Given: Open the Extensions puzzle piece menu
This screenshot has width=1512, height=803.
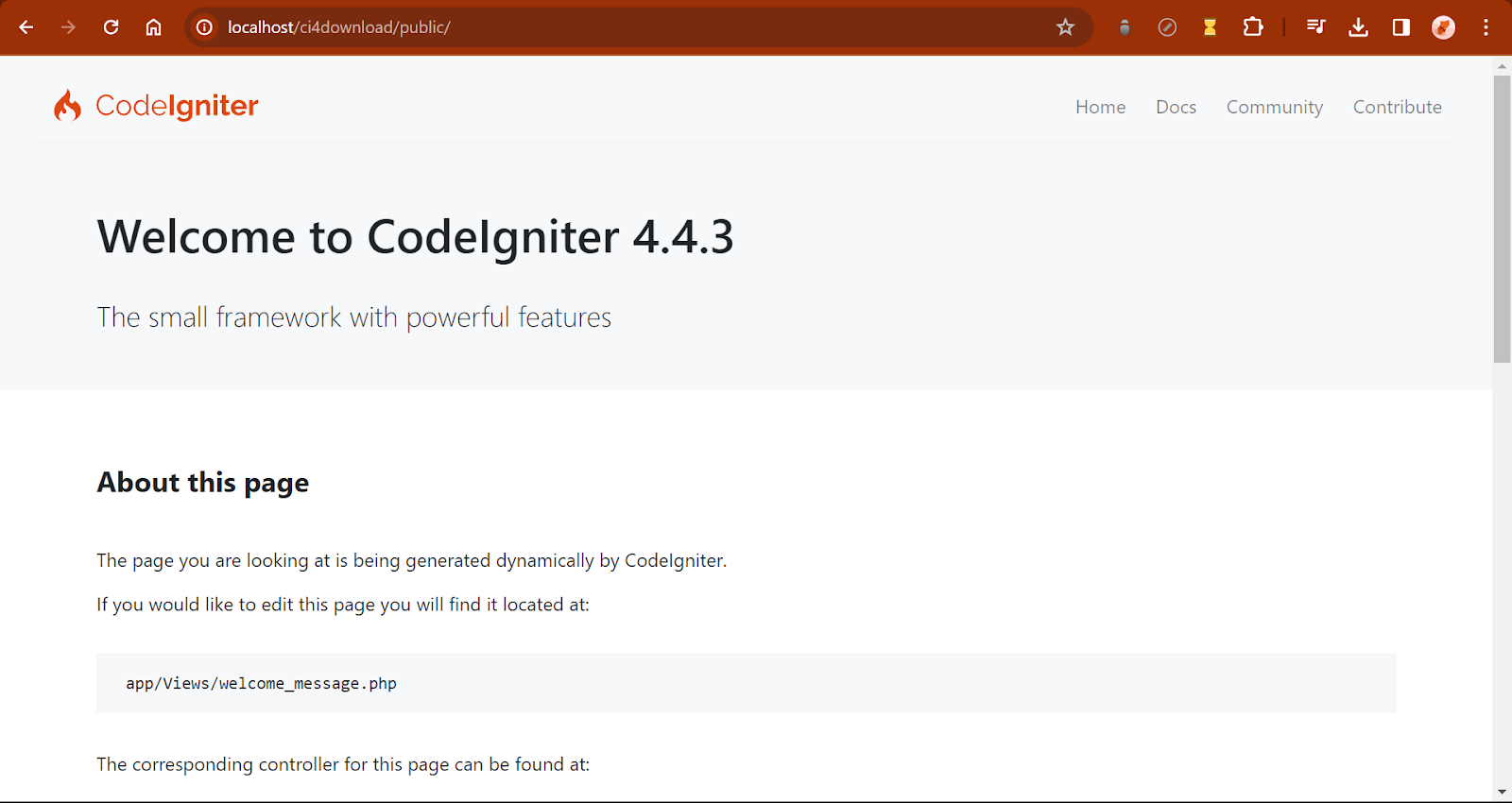Looking at the screenshot, I should [1253, 27].
